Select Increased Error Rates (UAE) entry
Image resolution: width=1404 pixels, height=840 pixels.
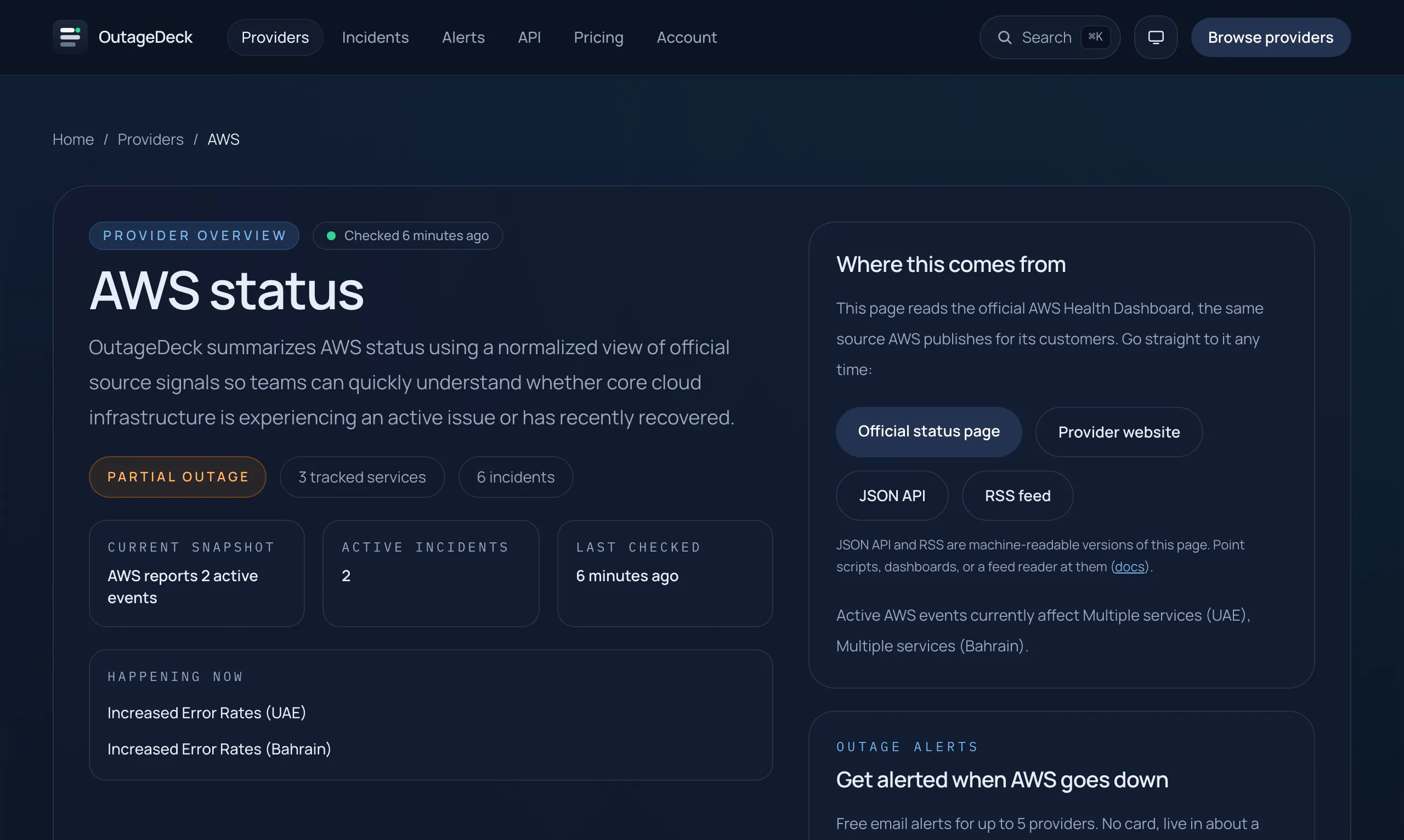point(207,713)
